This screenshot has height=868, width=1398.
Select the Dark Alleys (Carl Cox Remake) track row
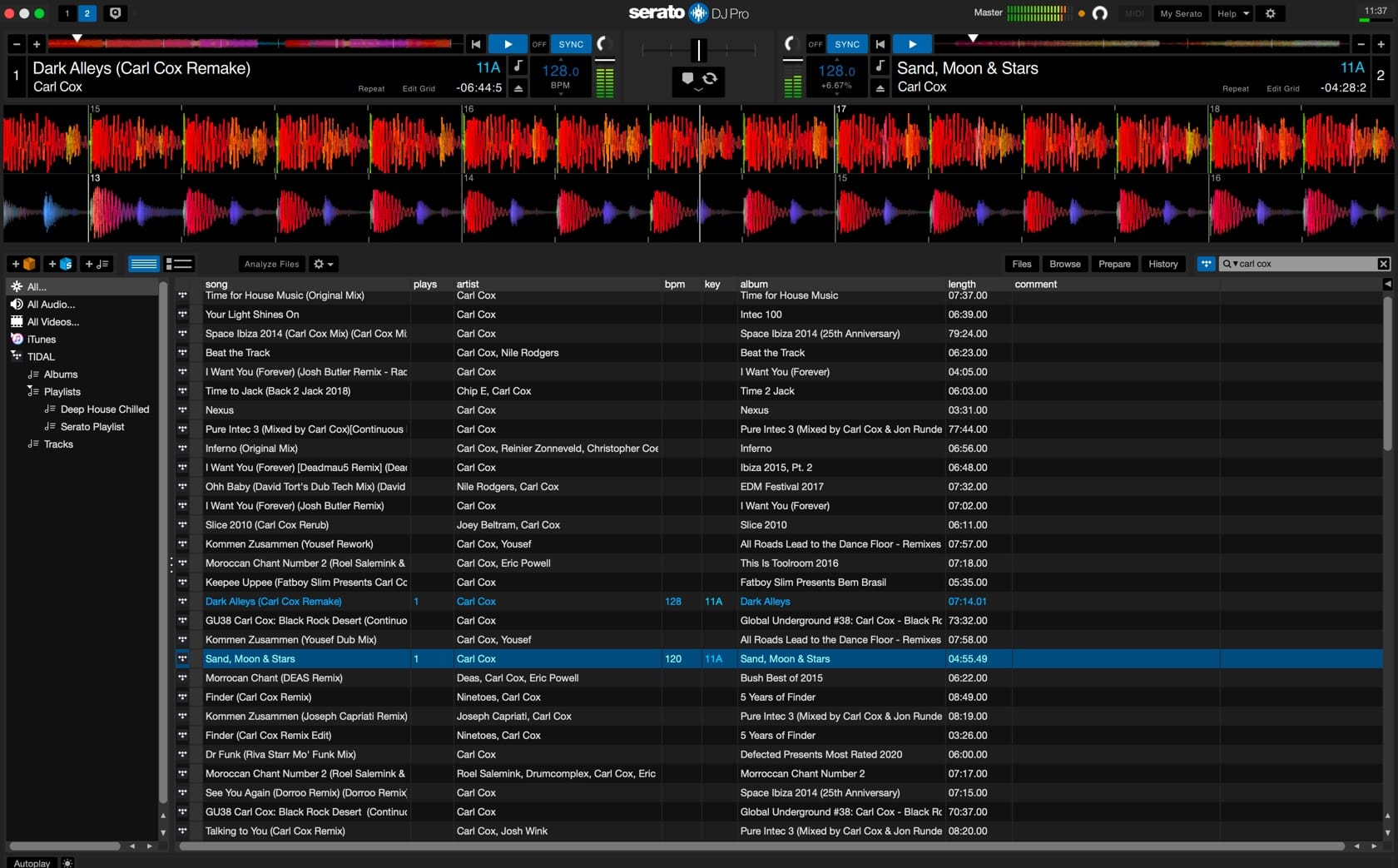(x=778, y=602)
